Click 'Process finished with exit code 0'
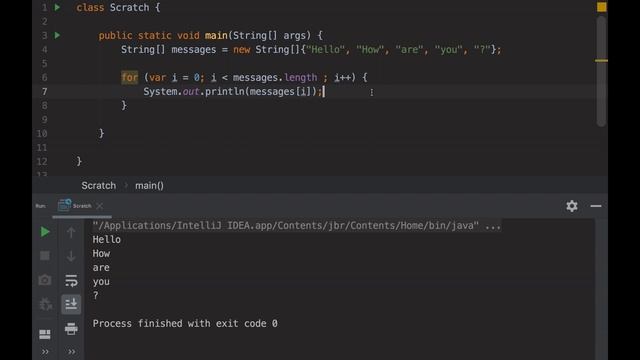 (185, 323)
